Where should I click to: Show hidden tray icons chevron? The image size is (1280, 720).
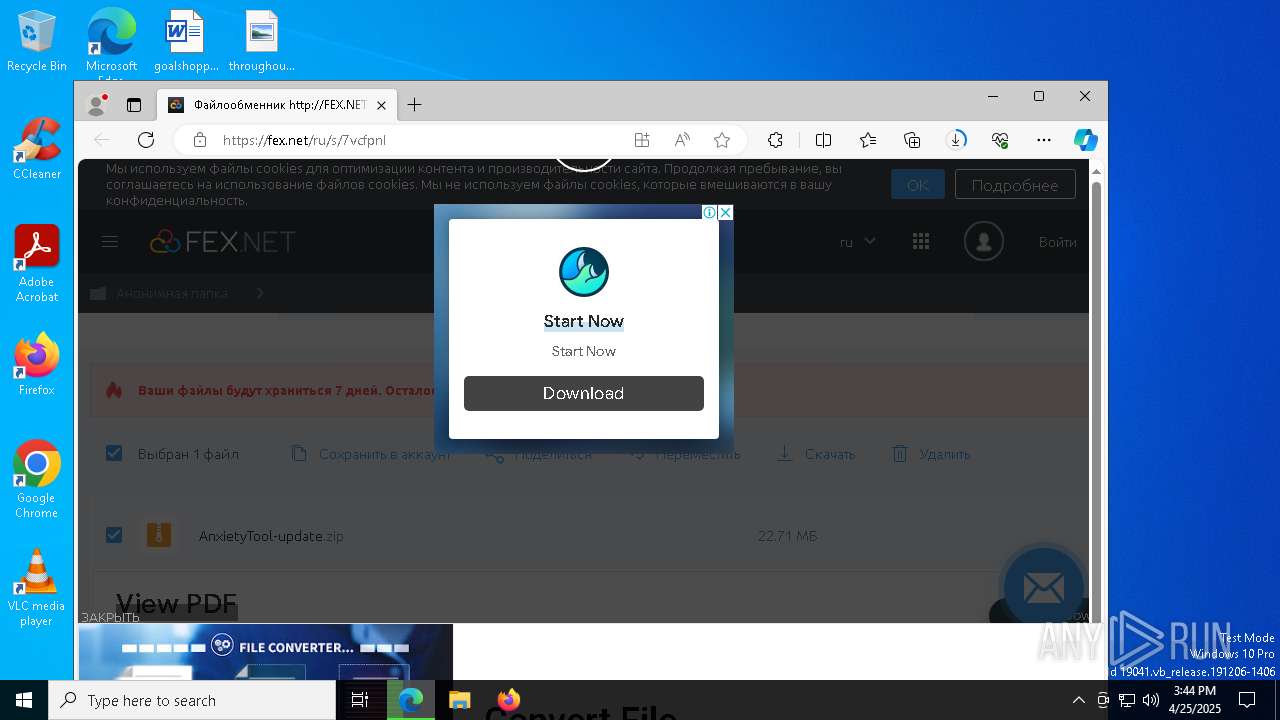pos(1078,700)
